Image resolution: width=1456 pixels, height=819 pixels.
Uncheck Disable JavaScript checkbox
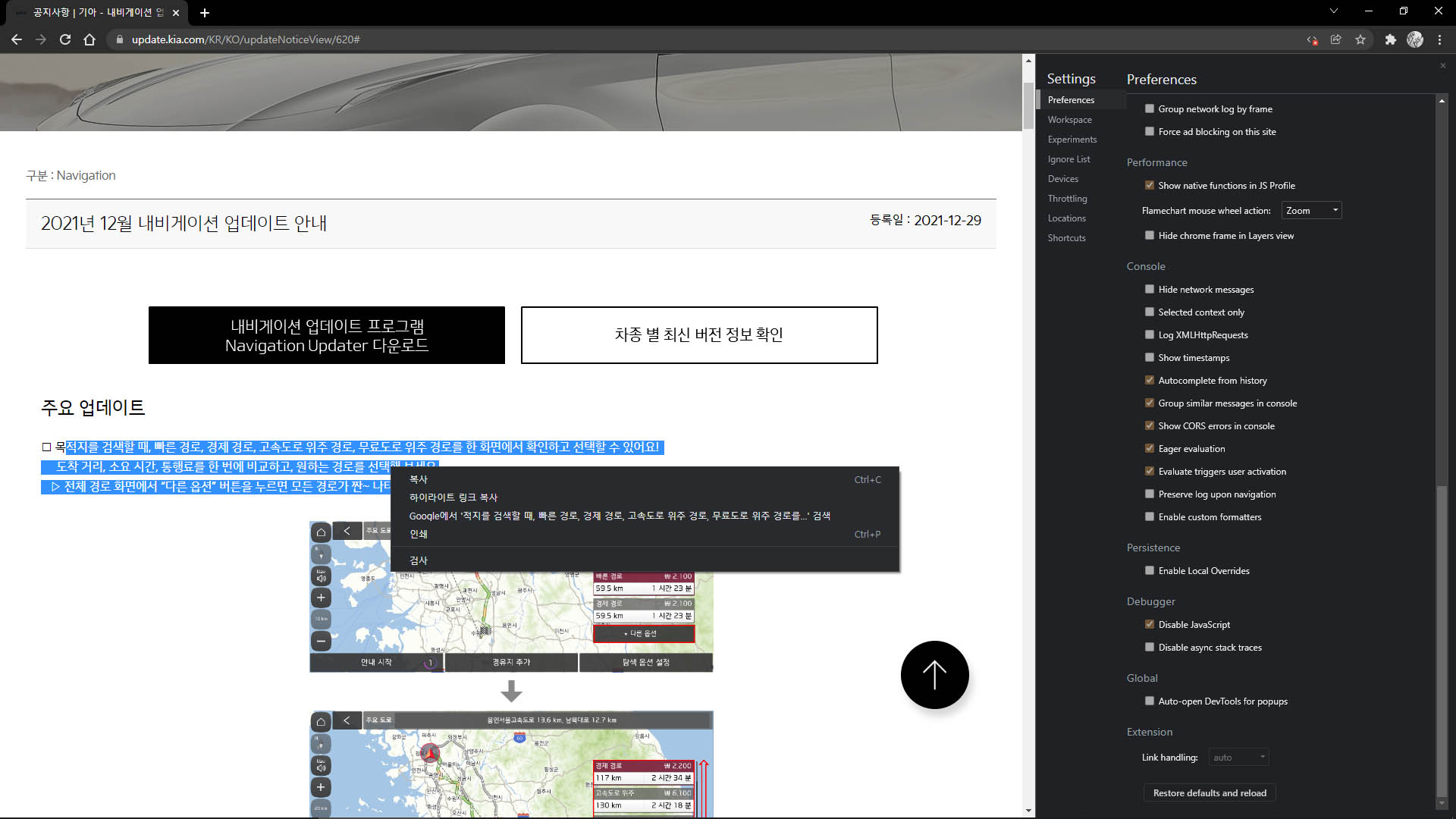point(1150,624)
